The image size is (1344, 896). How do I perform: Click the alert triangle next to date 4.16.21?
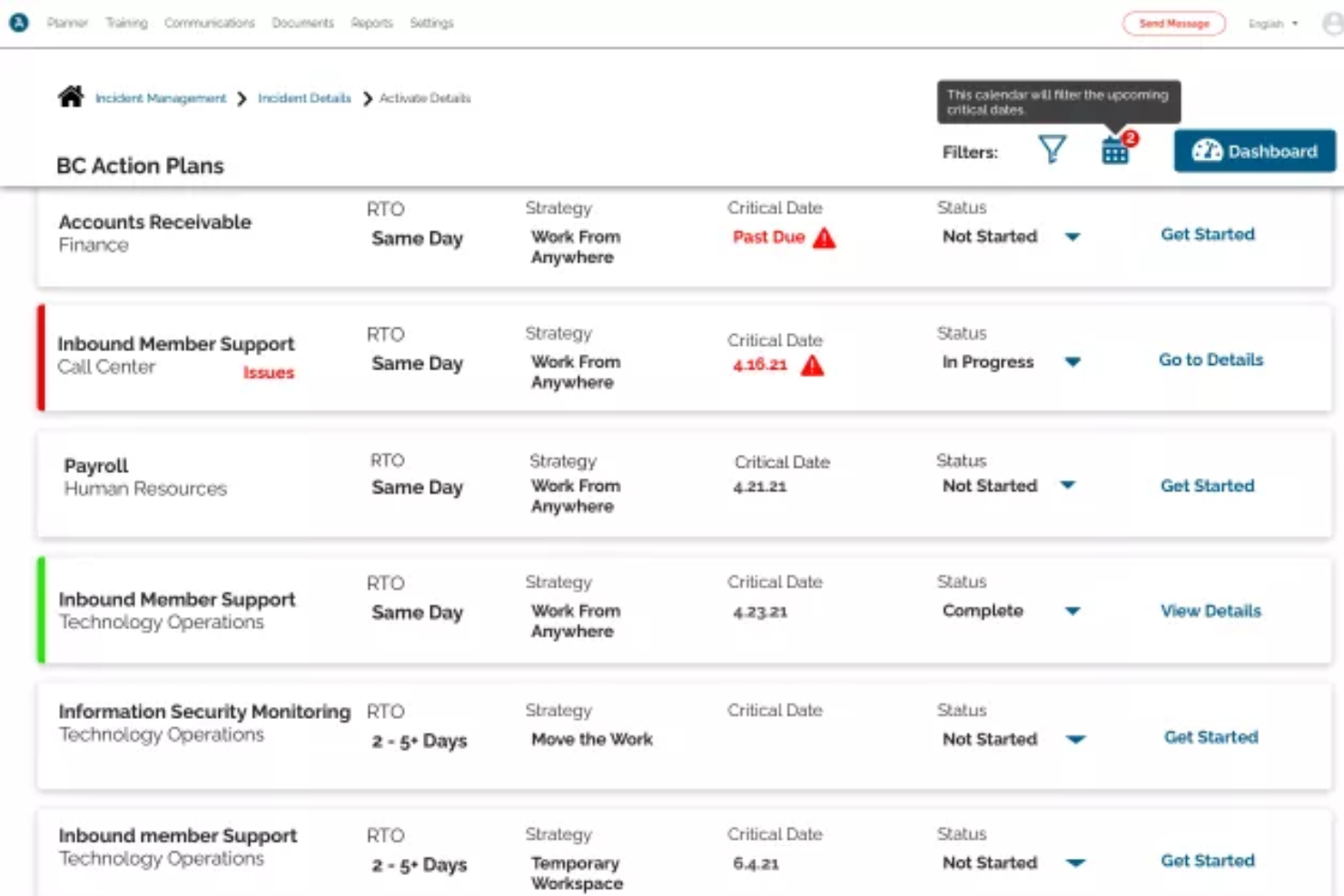click(813, 366)
